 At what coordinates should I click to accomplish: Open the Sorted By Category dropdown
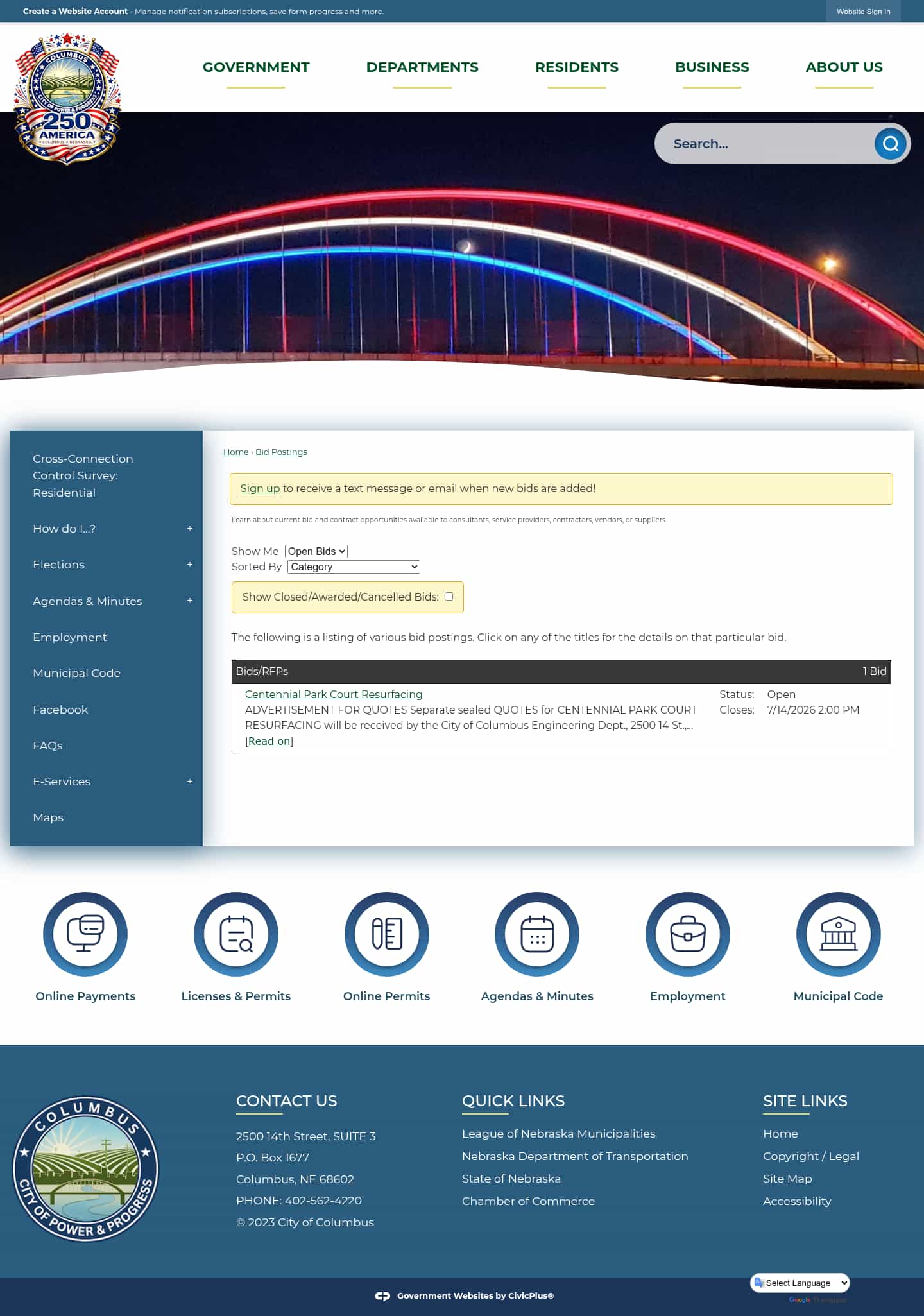354,567
